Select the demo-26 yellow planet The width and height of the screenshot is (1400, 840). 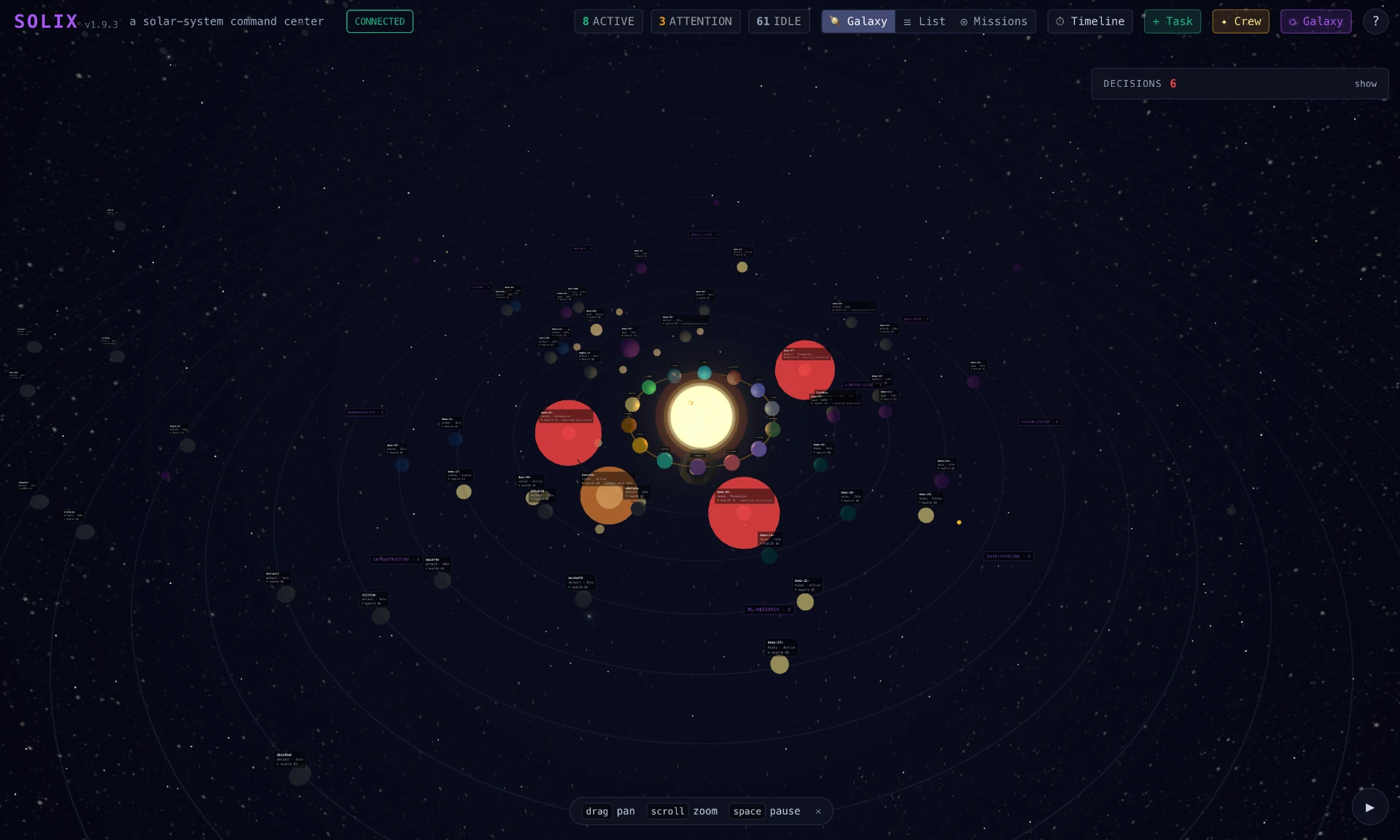point(779,664)
